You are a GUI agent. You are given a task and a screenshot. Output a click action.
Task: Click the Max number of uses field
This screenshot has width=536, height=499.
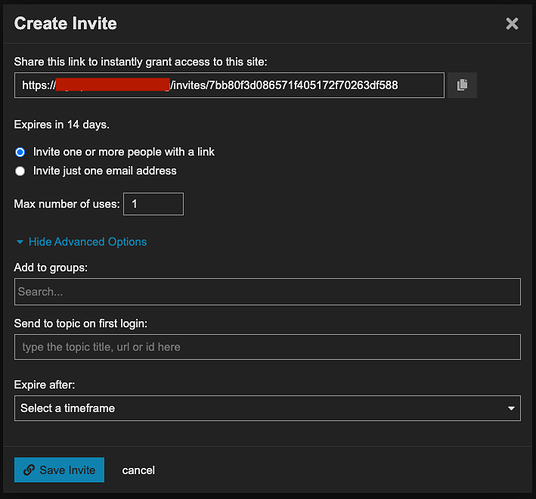coord(153,204)
